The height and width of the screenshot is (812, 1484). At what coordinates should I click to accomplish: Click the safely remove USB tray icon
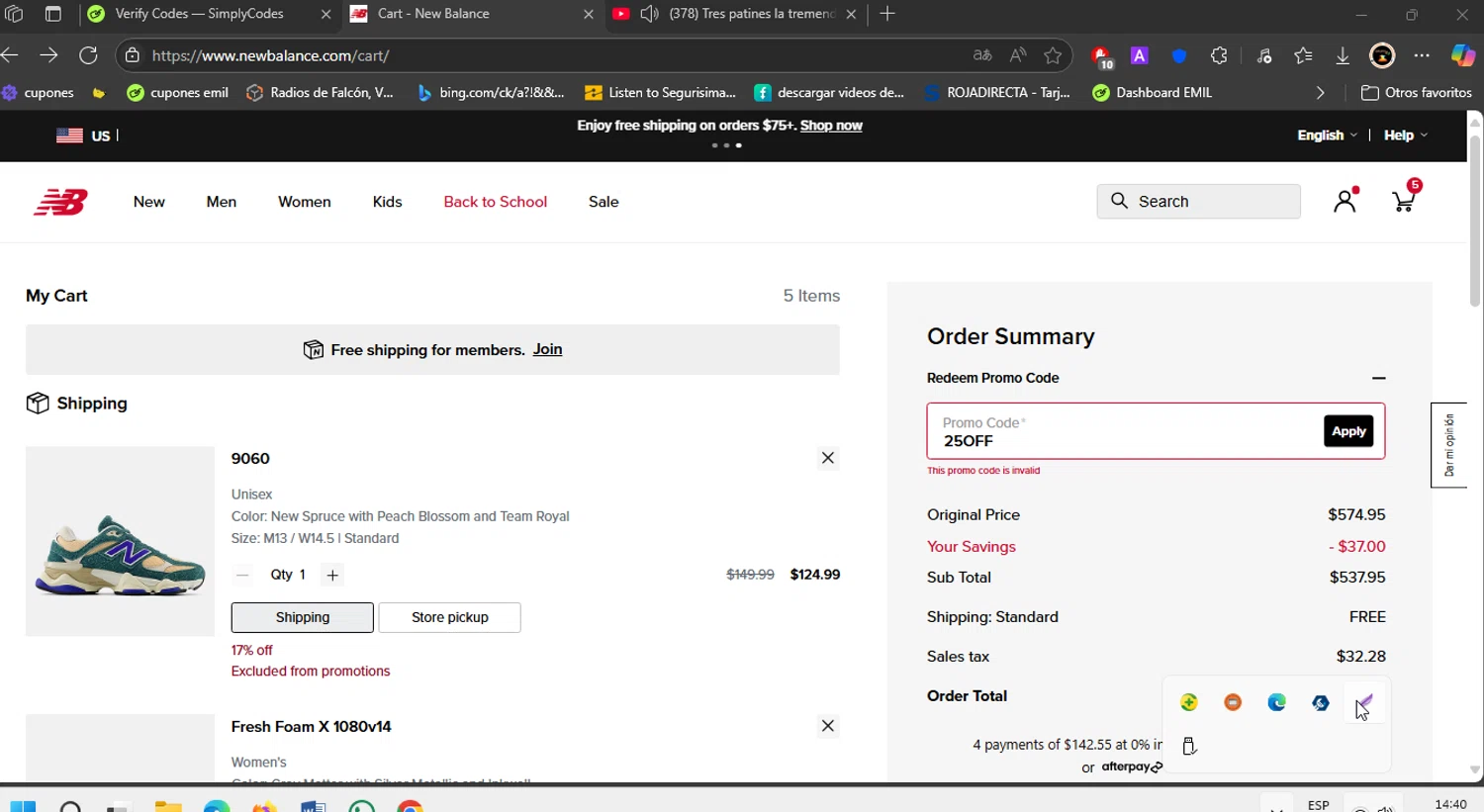[1189, 746]
